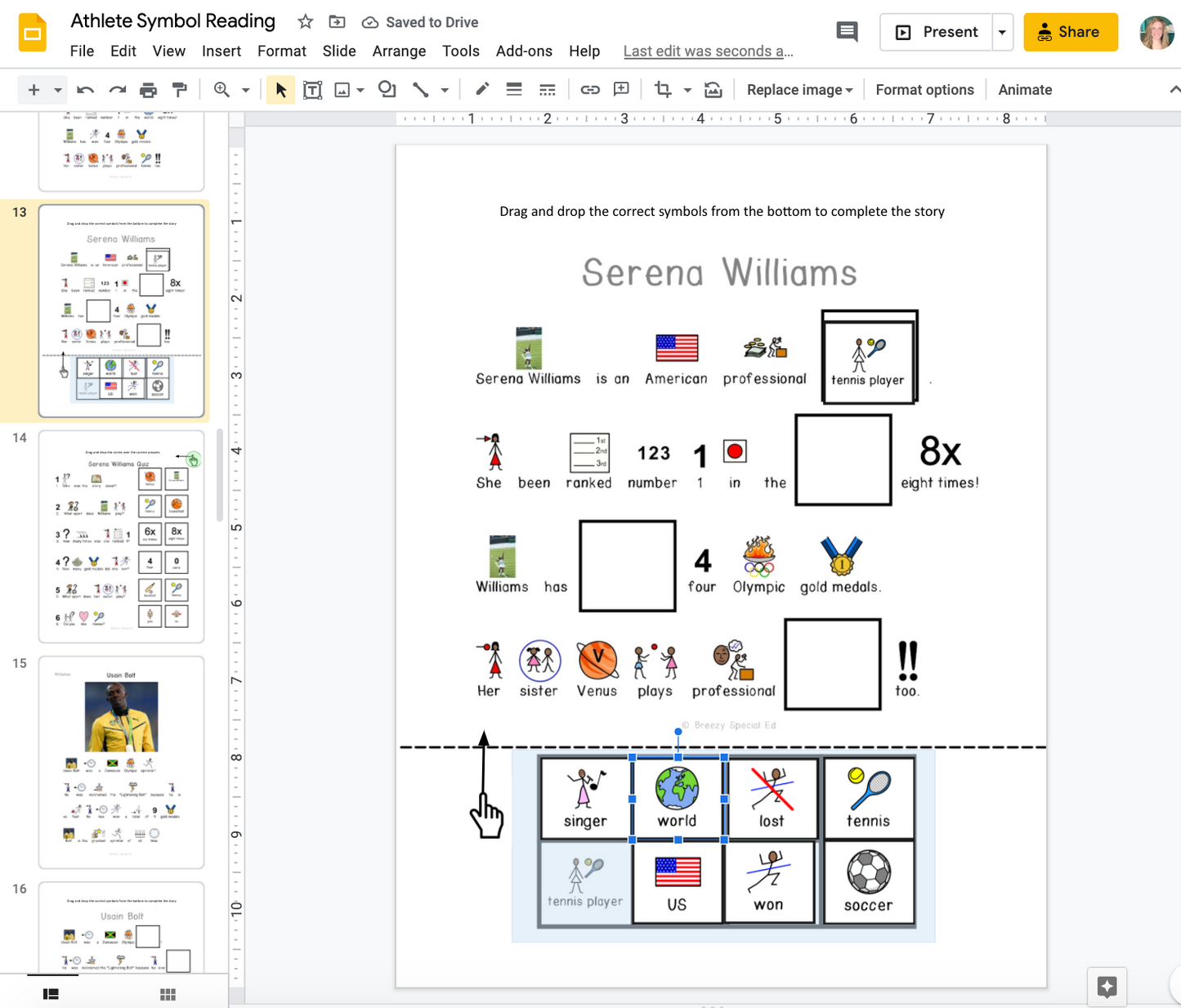Open the Add-ons menu
This screenshot has width=1181, height=1008.
point(524,51)
